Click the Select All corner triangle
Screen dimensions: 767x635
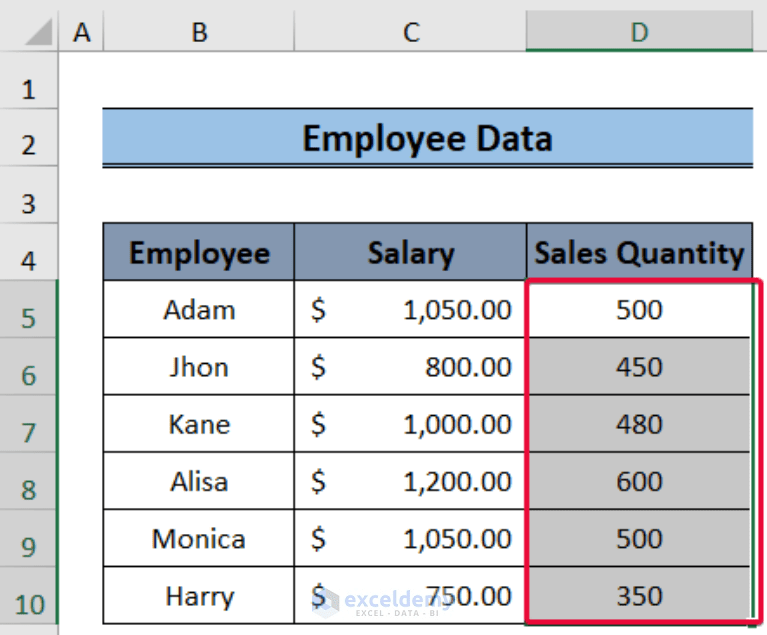[x=38, y=32]
